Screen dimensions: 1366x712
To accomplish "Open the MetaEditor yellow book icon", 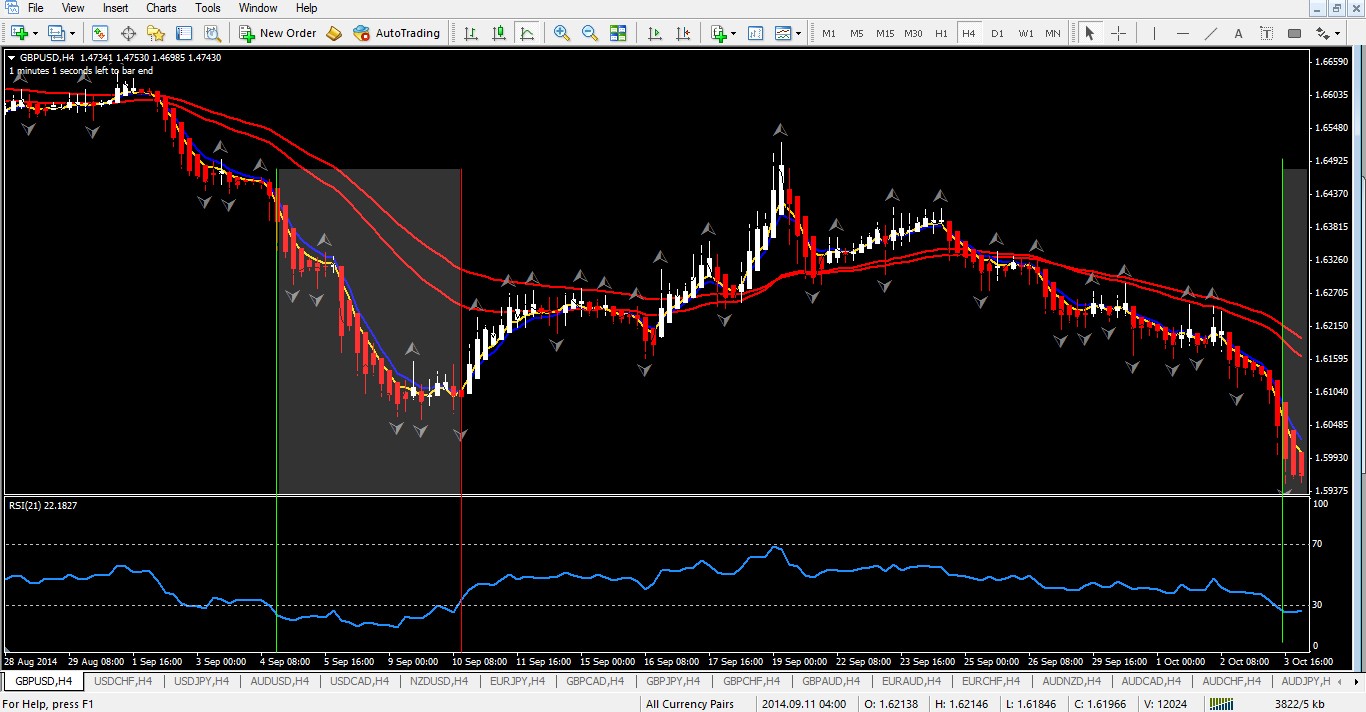I will point(334,33).
